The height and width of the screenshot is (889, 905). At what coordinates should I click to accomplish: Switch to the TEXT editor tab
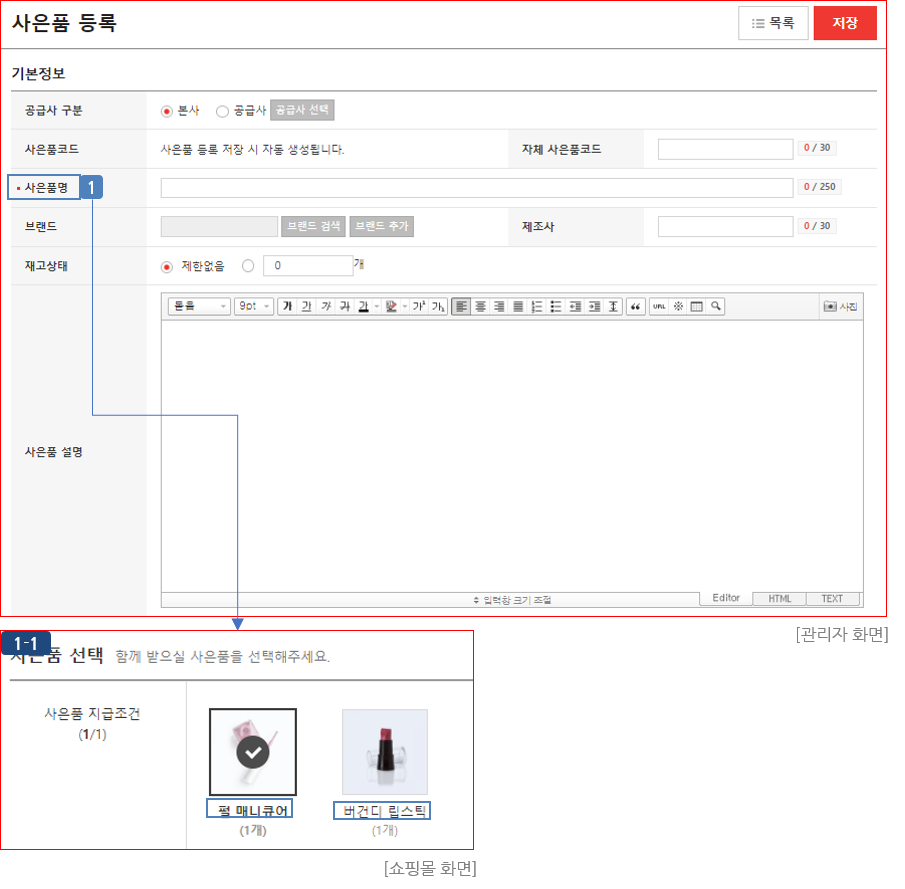(832, 599)
